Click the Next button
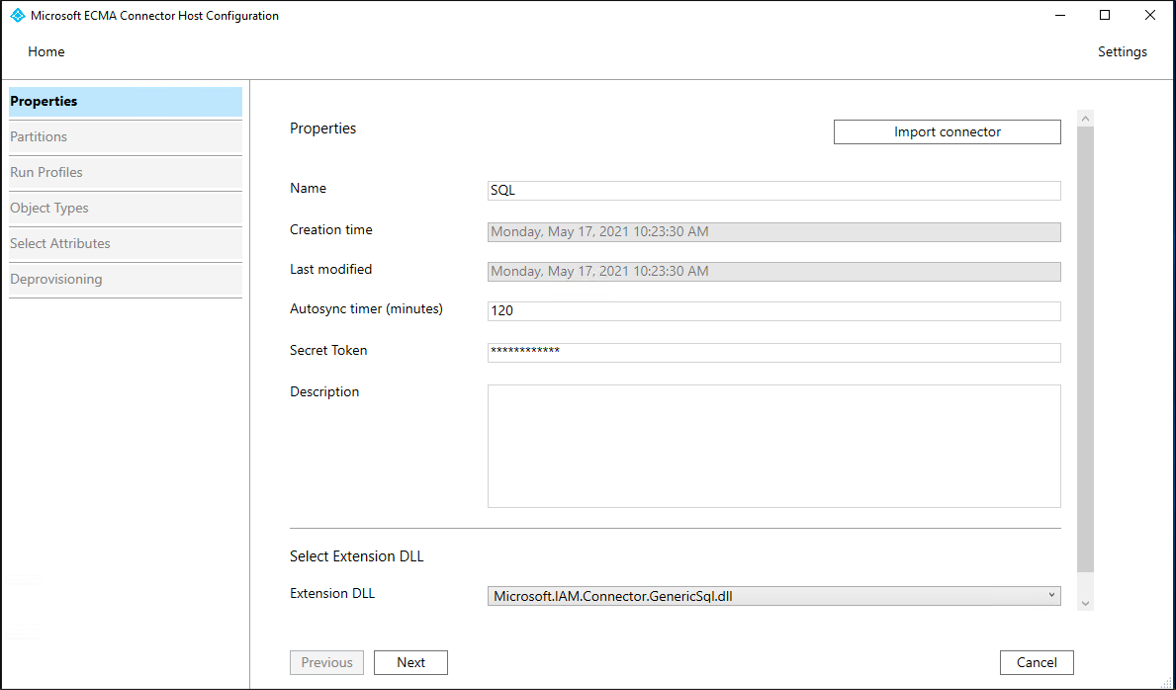This screenshot has height=690, width=1176. (x=411, y=662)
